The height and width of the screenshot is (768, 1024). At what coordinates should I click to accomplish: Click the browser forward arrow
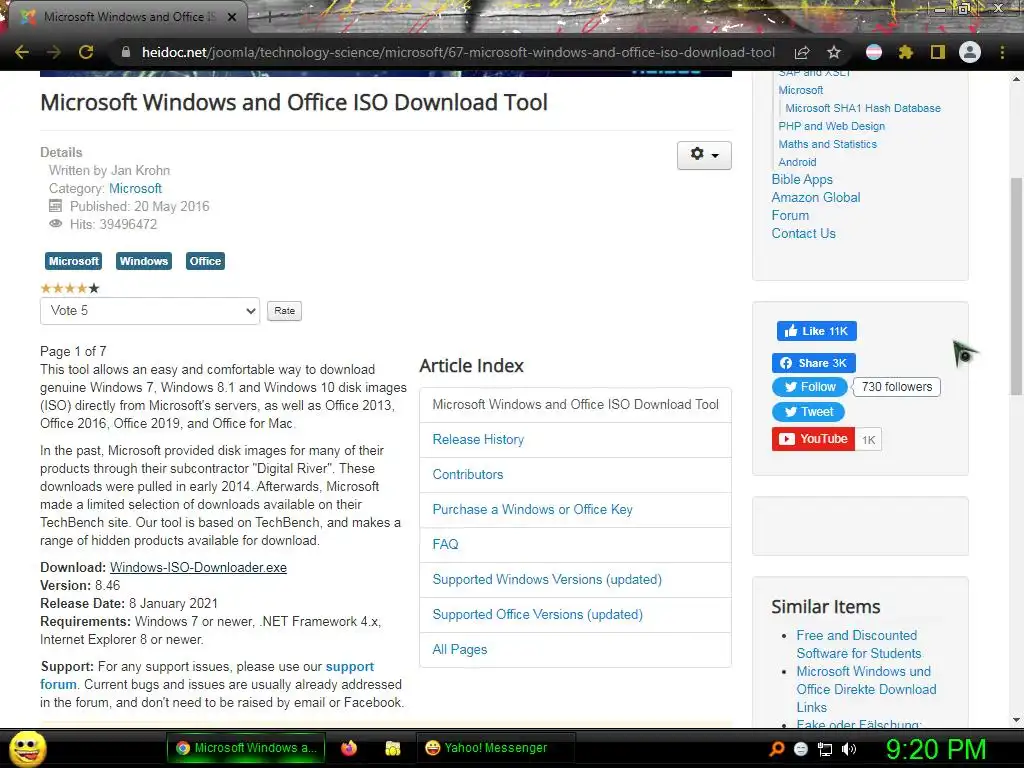click(x=54, y=52)
